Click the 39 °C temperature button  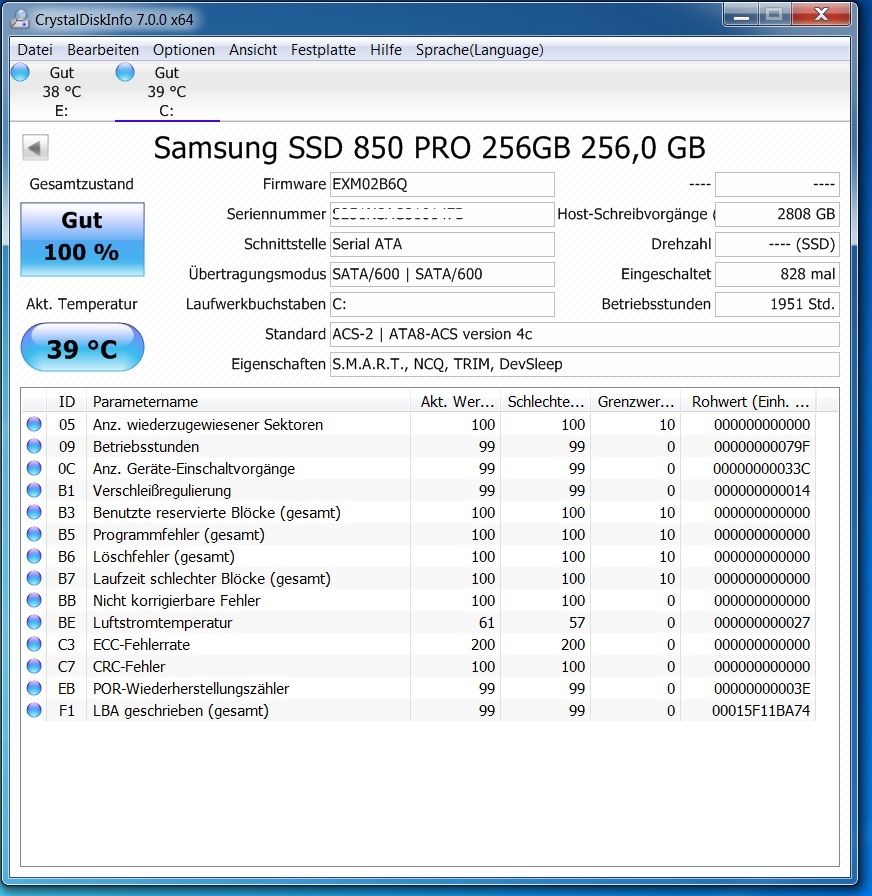point(82,347)
